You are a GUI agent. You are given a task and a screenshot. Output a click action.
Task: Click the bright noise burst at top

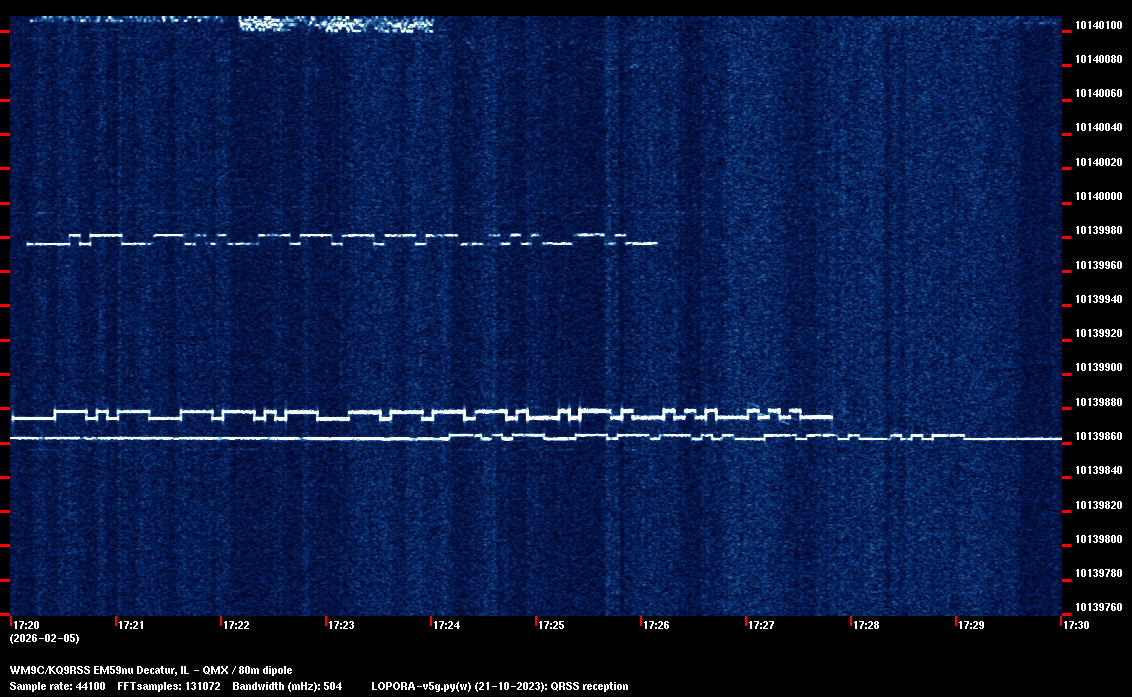pos(335,24)
